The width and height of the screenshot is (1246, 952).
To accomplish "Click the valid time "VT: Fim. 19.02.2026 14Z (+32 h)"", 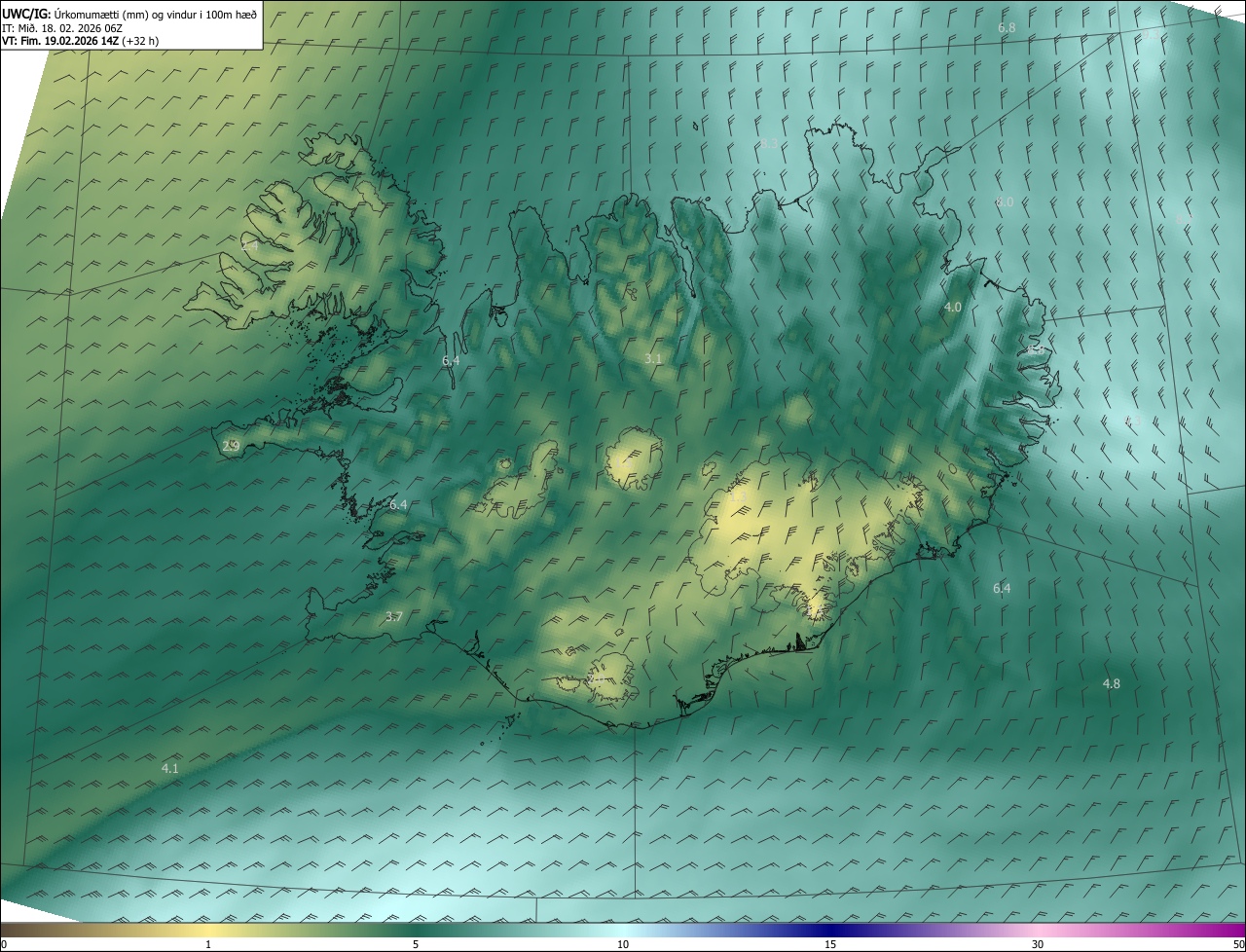I will (x=80, y=41).
